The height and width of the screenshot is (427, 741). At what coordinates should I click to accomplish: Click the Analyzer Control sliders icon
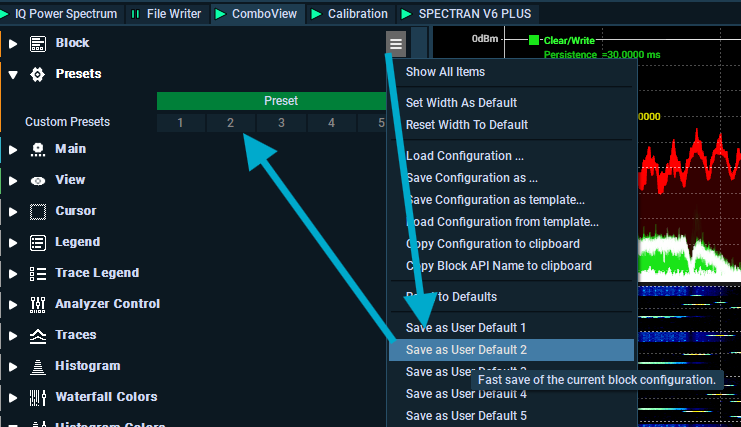point(38,304)
